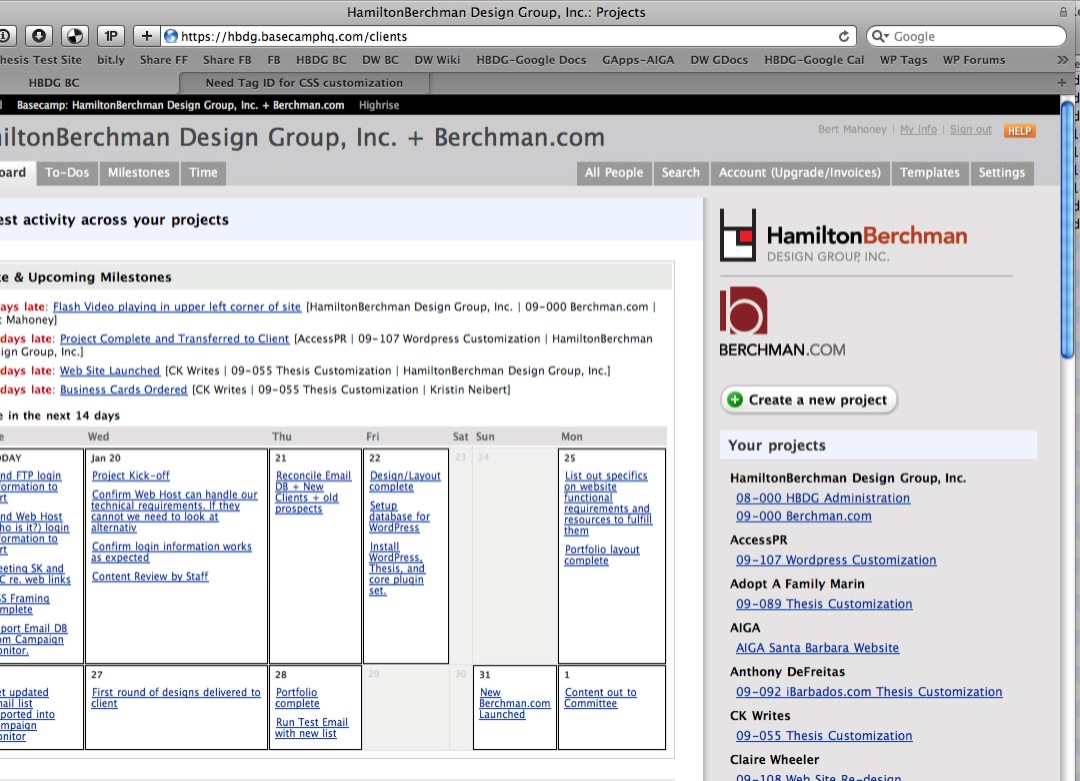Open the 09-089 Thesis Customization project
Screen dimensions: 1080x781
point(824,604)
